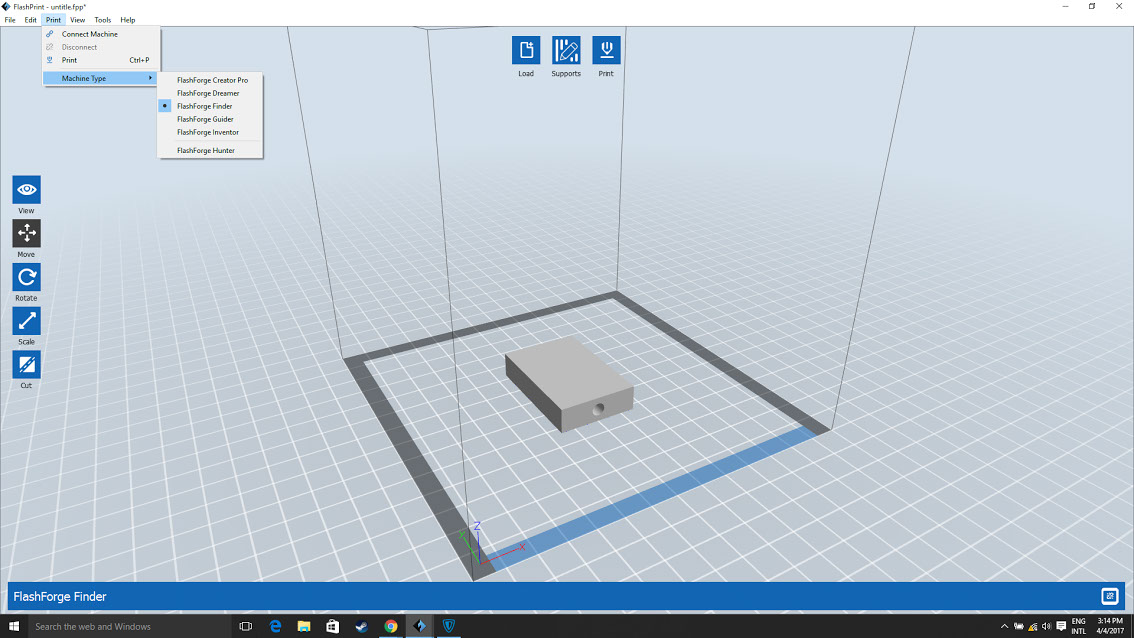Choose Print Ctrl+P menu entry

point(101,60)
